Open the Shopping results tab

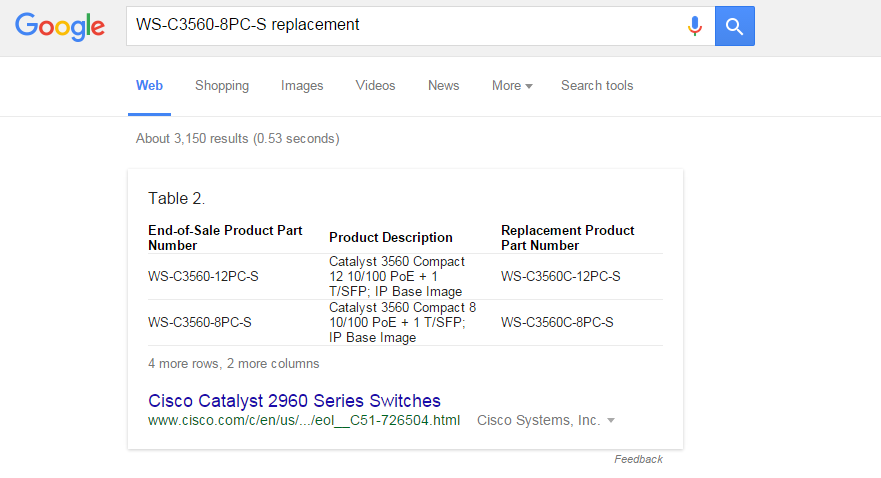(x=222, y=85)
